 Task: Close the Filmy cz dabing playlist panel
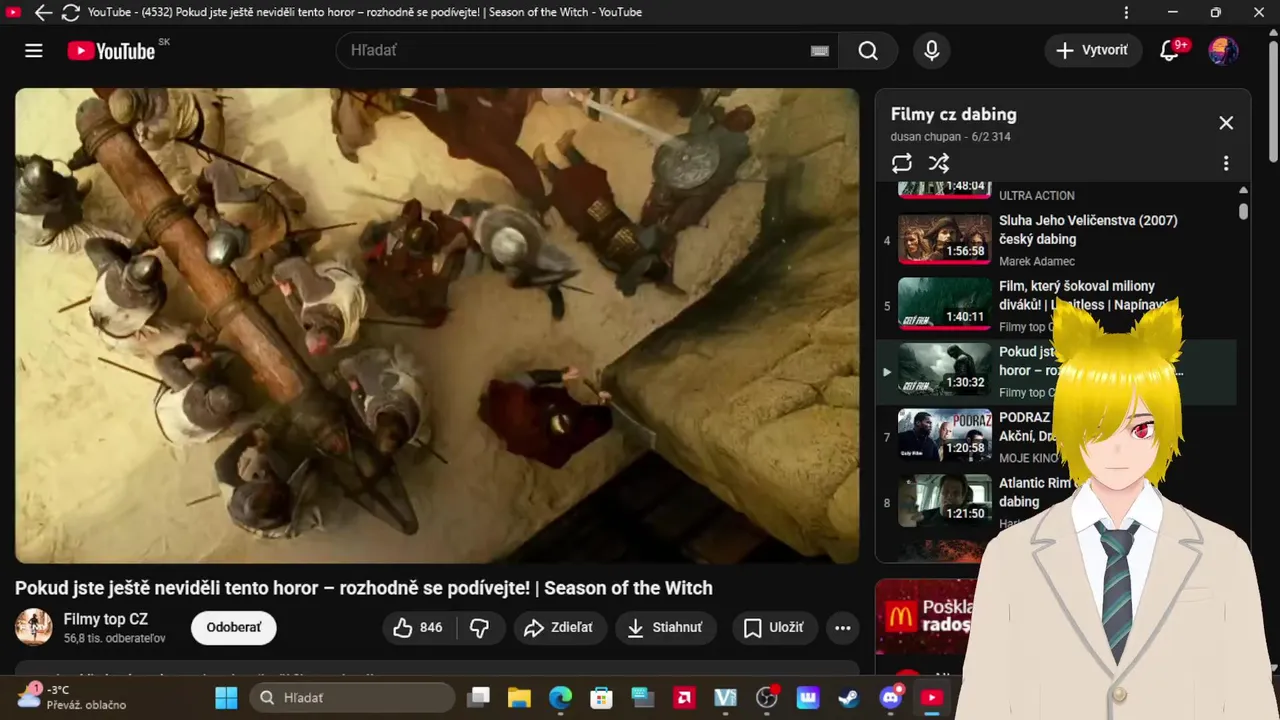coord(1226,123)
